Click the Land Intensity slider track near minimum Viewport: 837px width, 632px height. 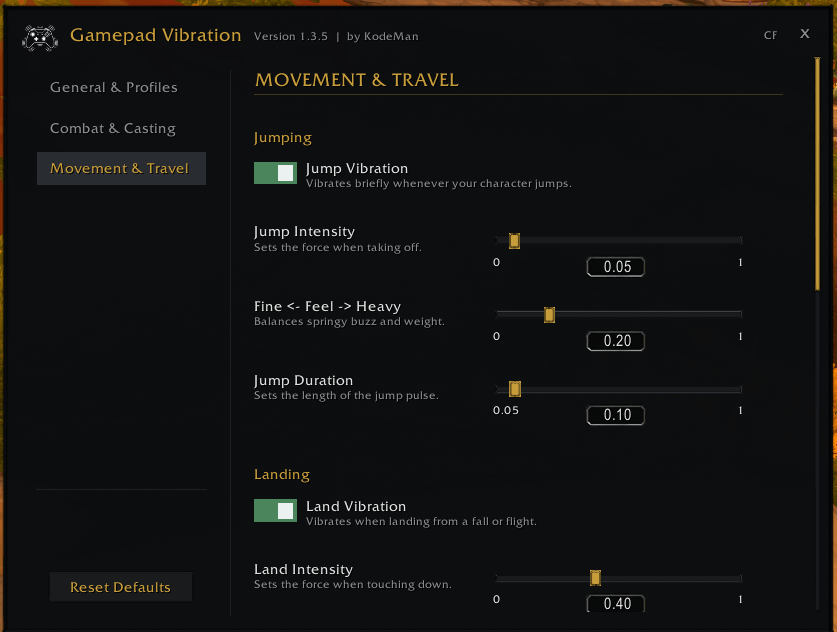(x=503, y=578)
